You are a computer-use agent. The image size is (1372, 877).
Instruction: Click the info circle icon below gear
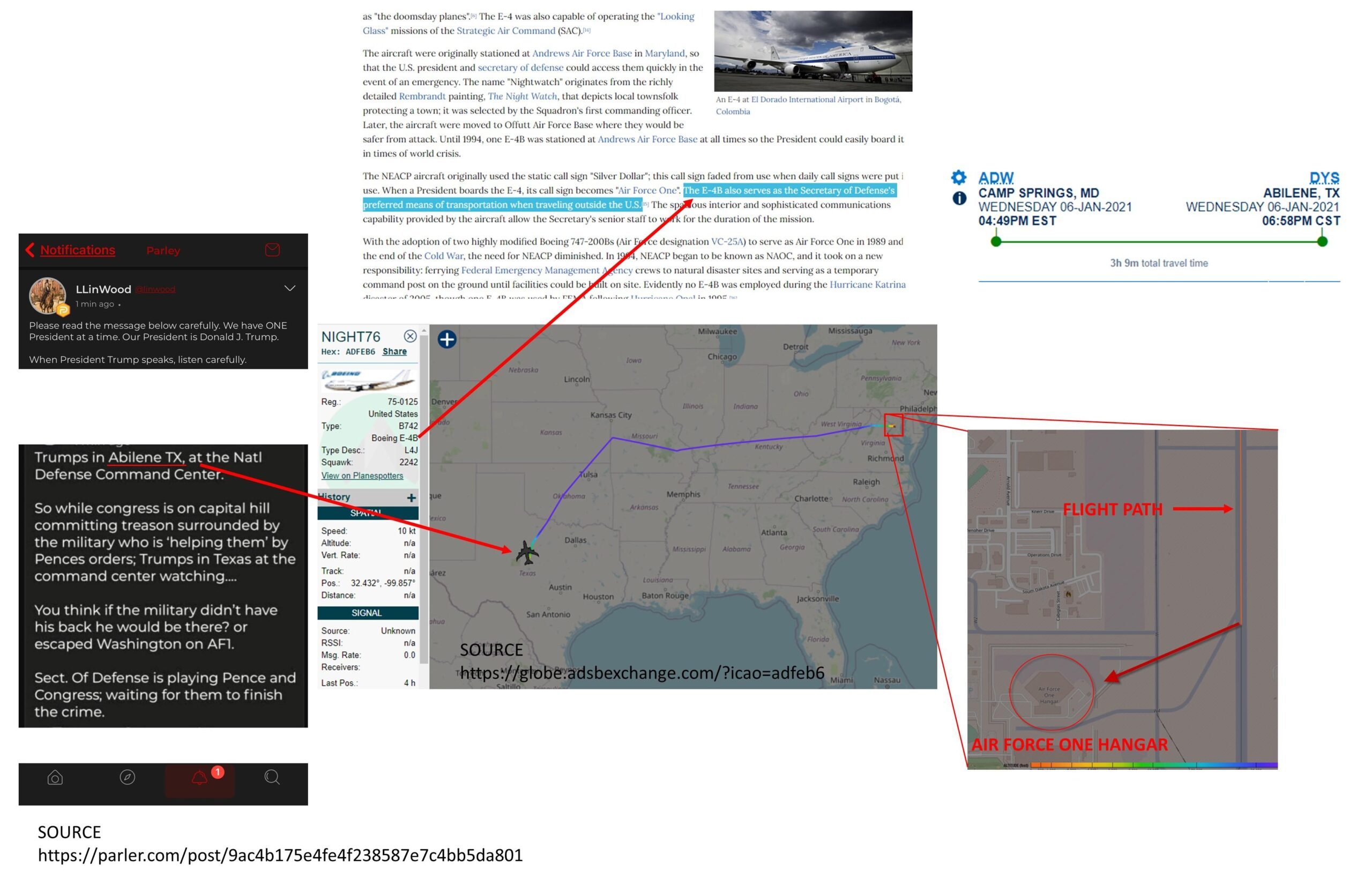point(959,198)
